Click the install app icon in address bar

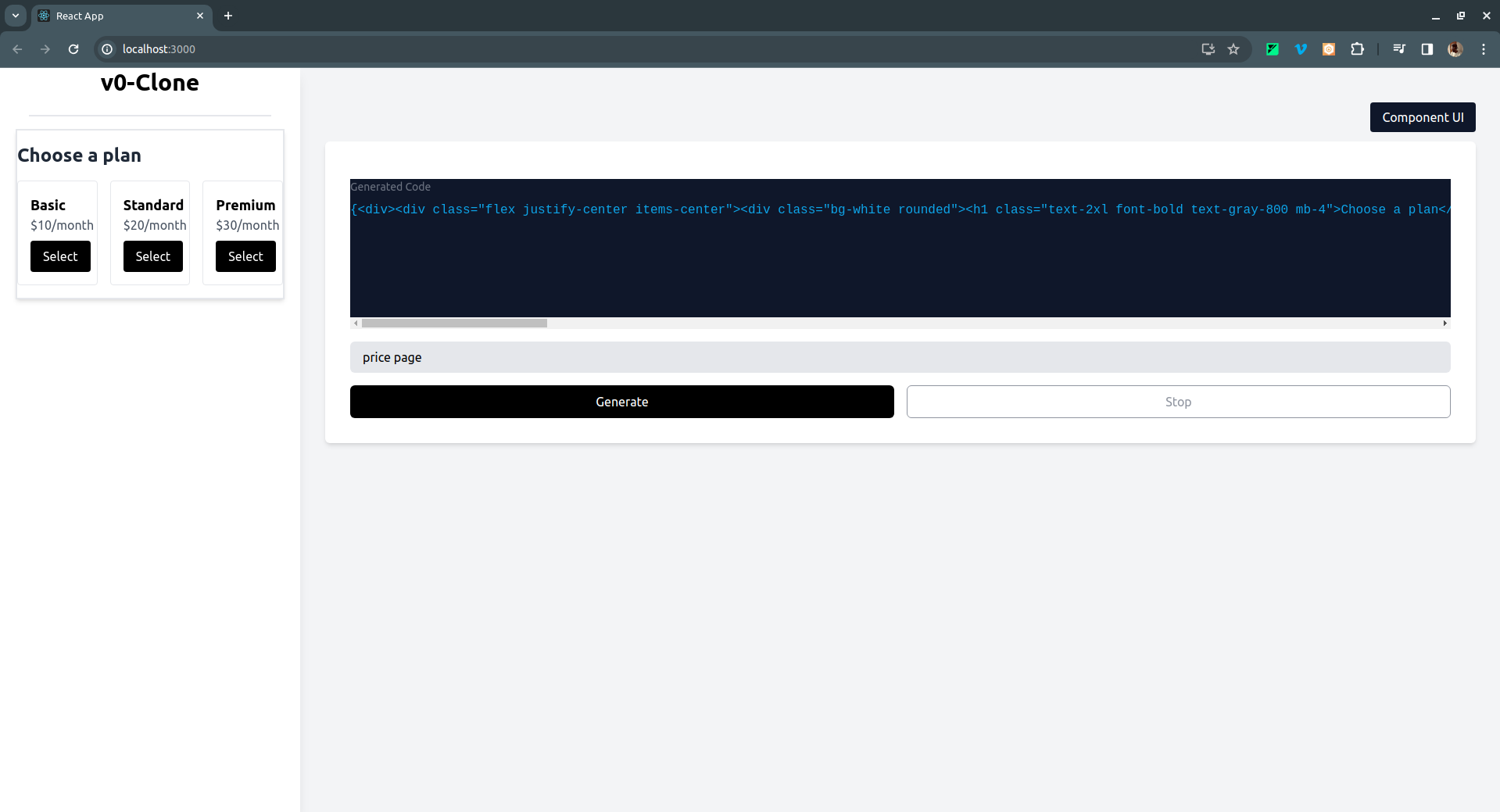1208,49
